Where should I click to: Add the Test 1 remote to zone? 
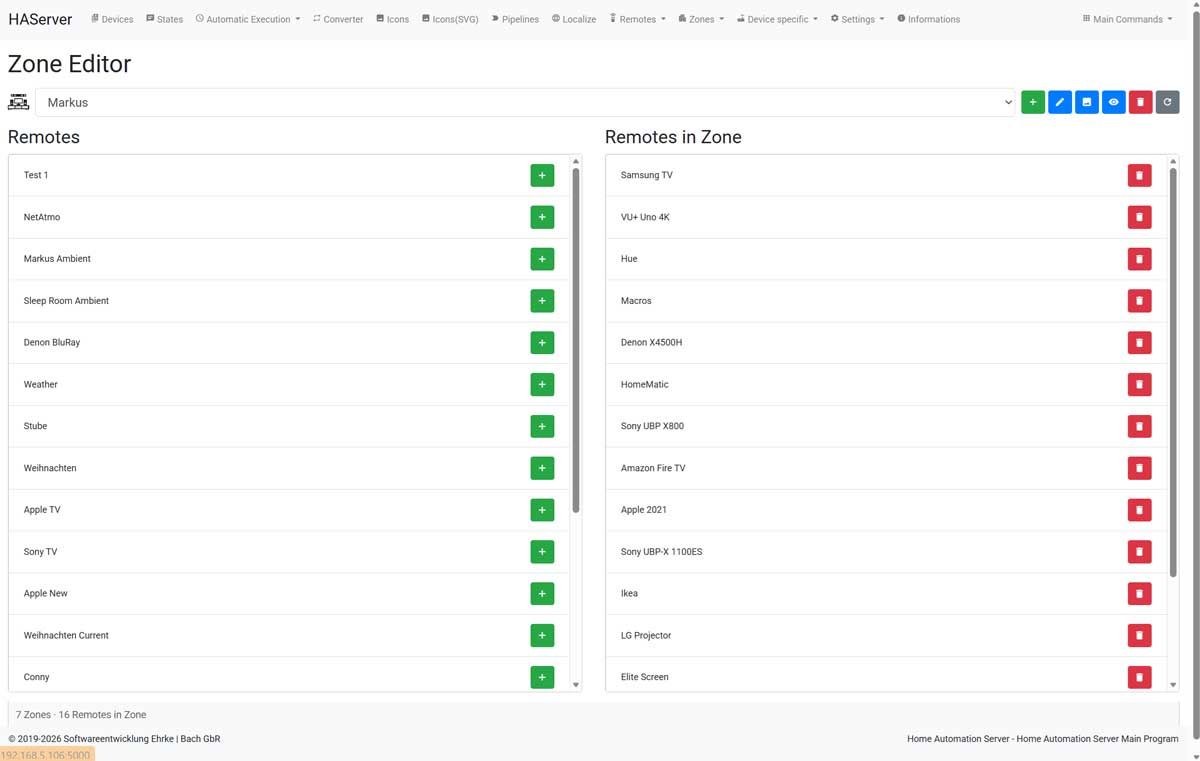point(542,175)
